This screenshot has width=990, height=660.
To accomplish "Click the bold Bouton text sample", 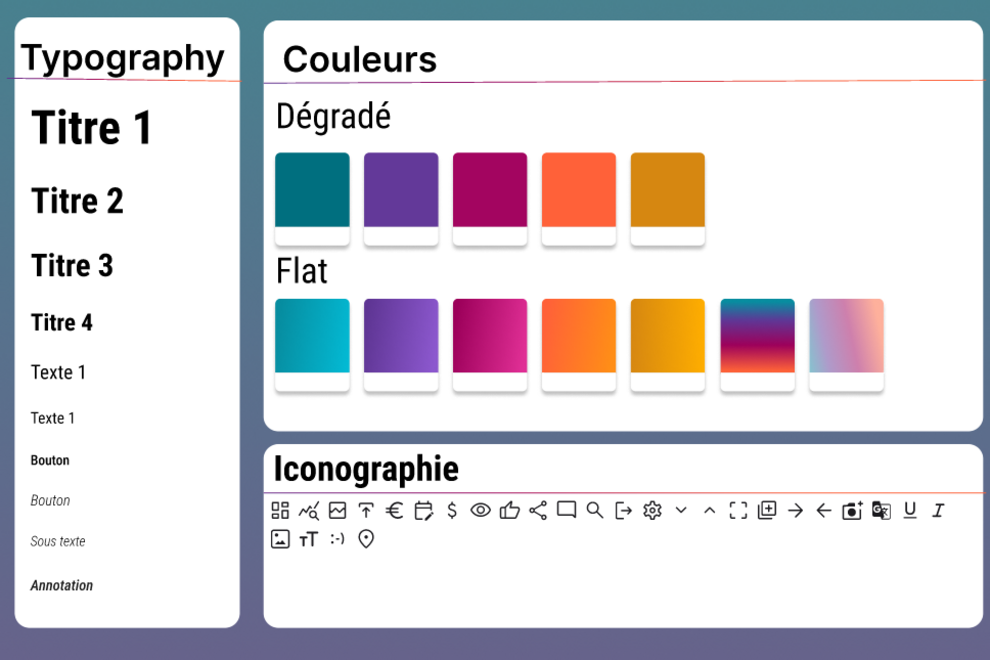I will click(50, 461).
